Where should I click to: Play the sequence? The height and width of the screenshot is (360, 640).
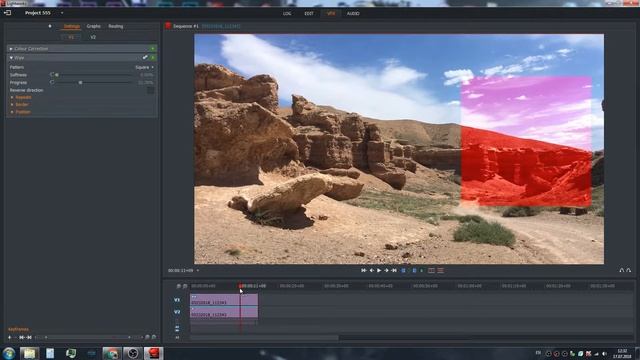click(x=379, y=270)
